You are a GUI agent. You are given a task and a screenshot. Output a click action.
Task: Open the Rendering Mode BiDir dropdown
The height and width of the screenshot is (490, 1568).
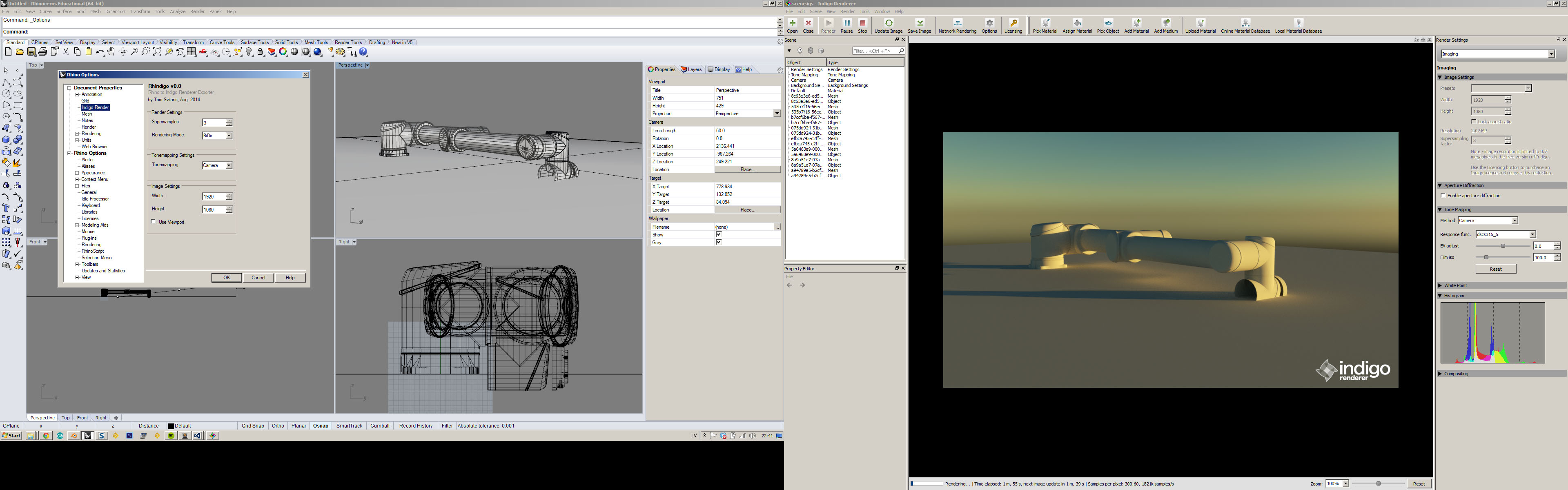click(x=229, y=136)
